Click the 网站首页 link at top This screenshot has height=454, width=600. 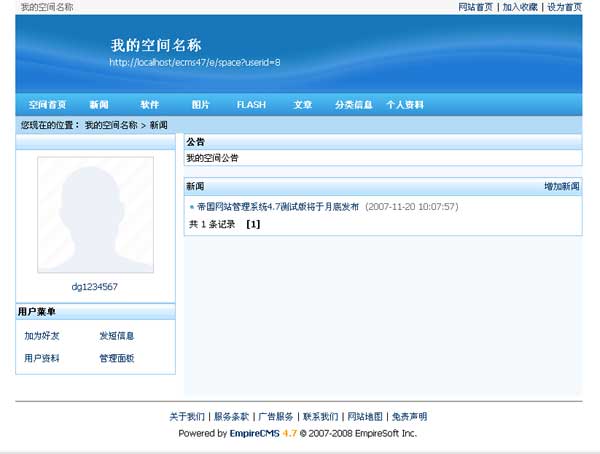click(x=475, y=7)
